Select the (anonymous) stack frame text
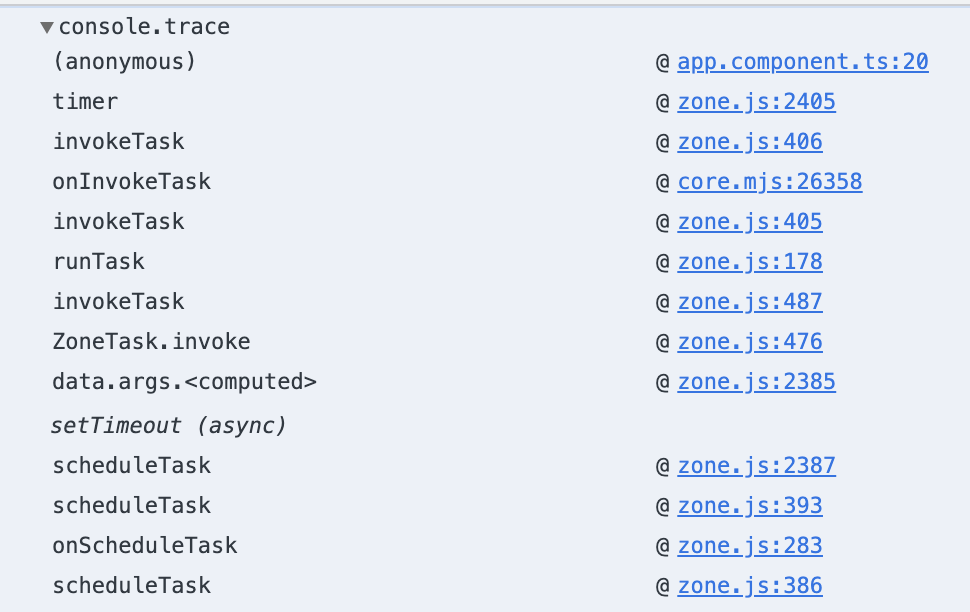970x612 pixels. tap(124, 62)
